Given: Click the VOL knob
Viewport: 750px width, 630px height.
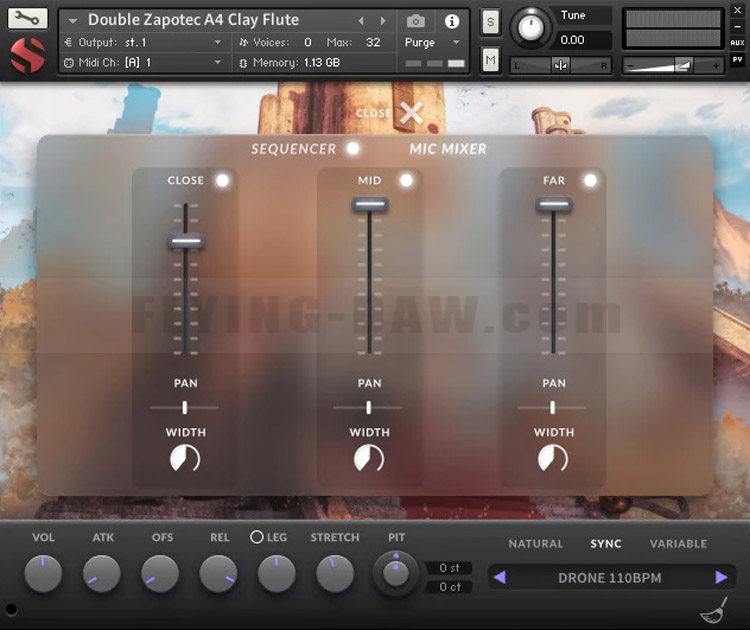Looking at the screenshot, I should pyautogui.click(x=43, y=574).
